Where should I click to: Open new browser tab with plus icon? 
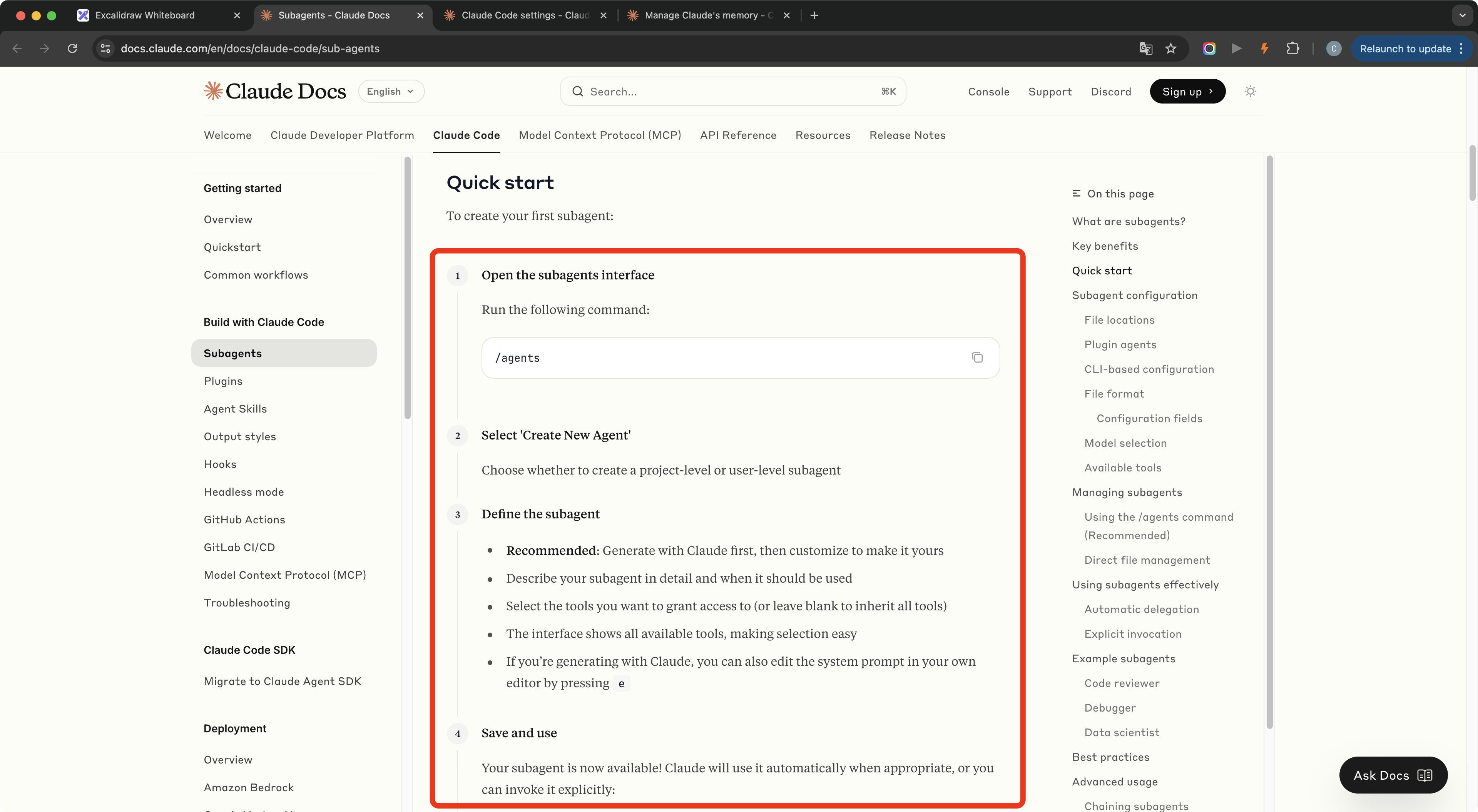[814, 15]
